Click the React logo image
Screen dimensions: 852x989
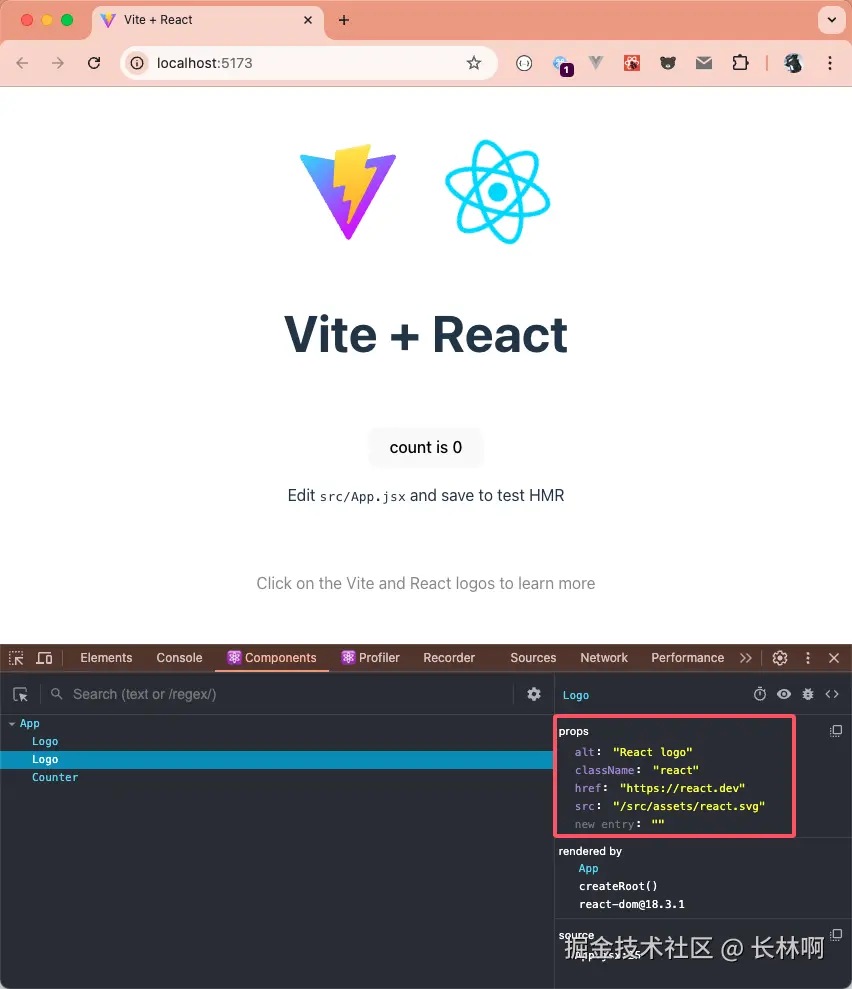(498, 192)
